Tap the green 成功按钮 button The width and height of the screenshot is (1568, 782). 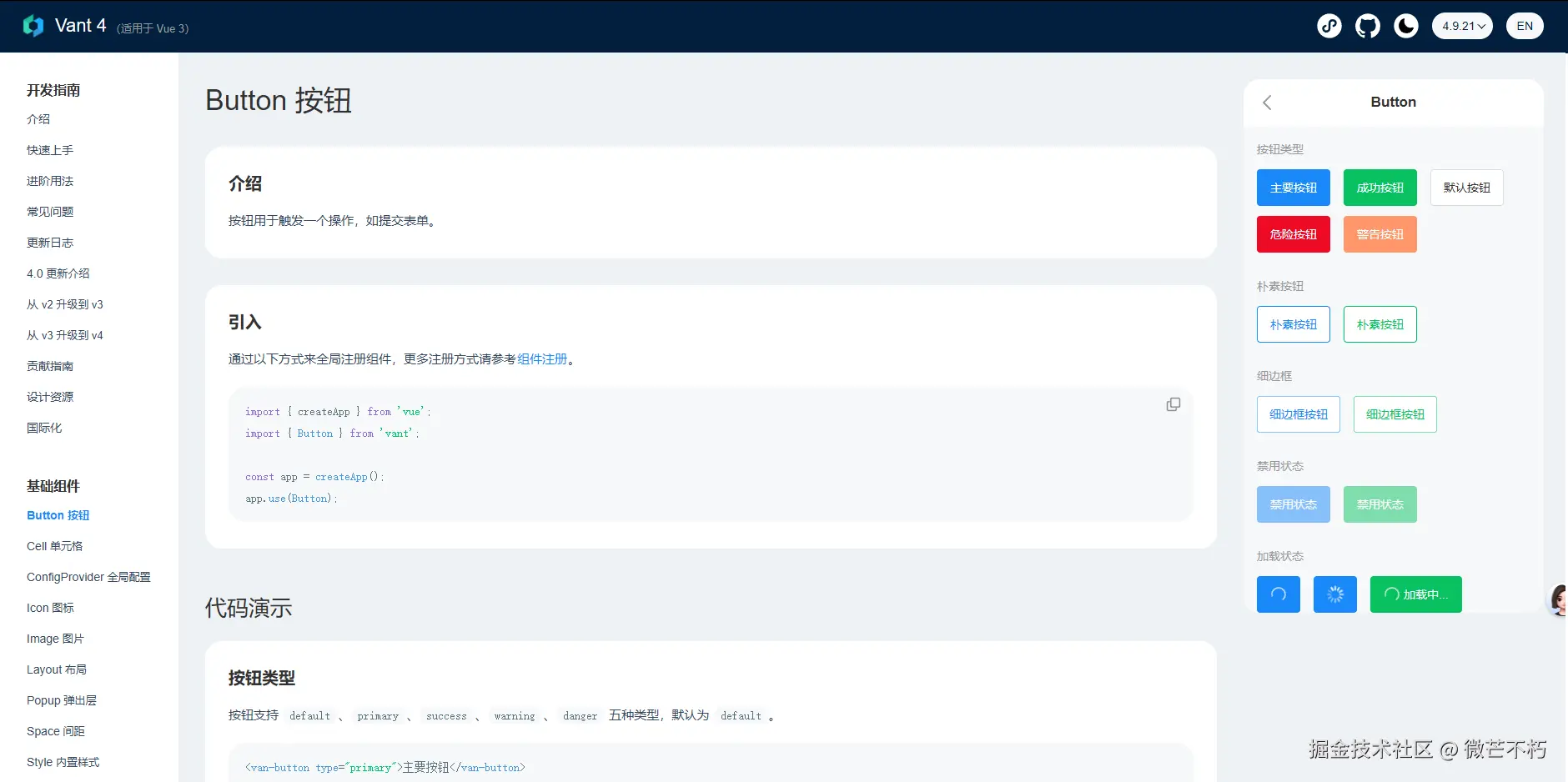point(1380,188)
